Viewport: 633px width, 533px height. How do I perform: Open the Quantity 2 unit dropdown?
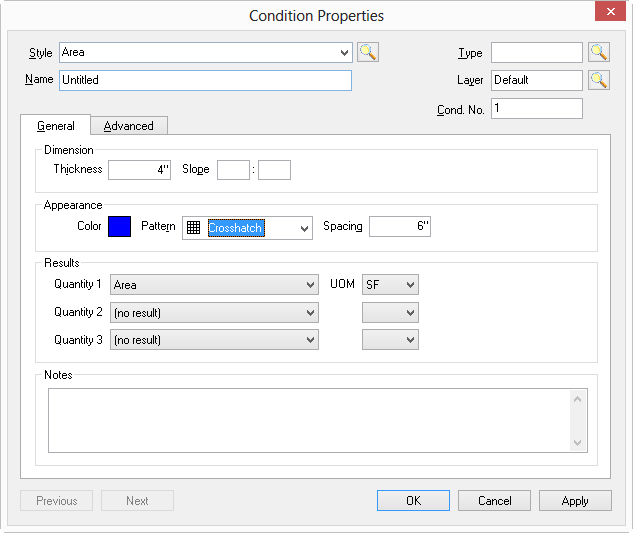[x=390, y=313]
